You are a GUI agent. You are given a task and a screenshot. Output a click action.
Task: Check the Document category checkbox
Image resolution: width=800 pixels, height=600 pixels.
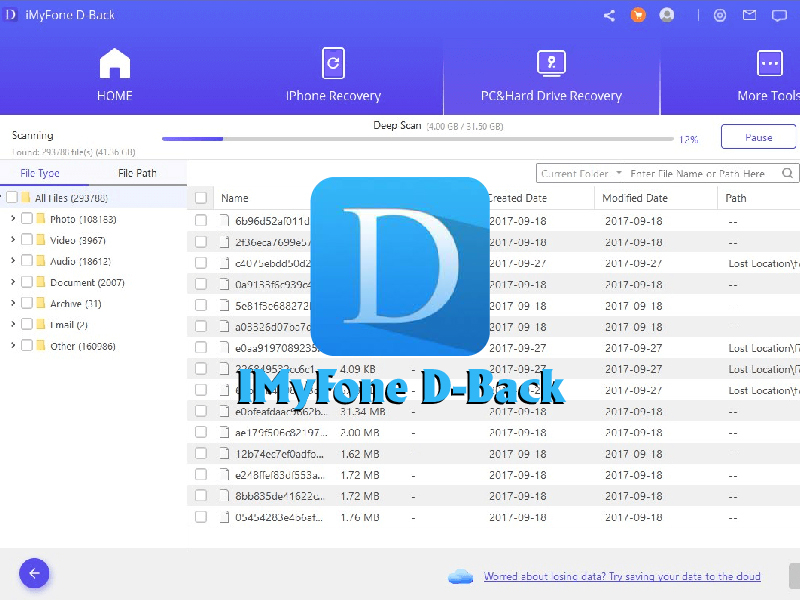click(x=27, y=282)
